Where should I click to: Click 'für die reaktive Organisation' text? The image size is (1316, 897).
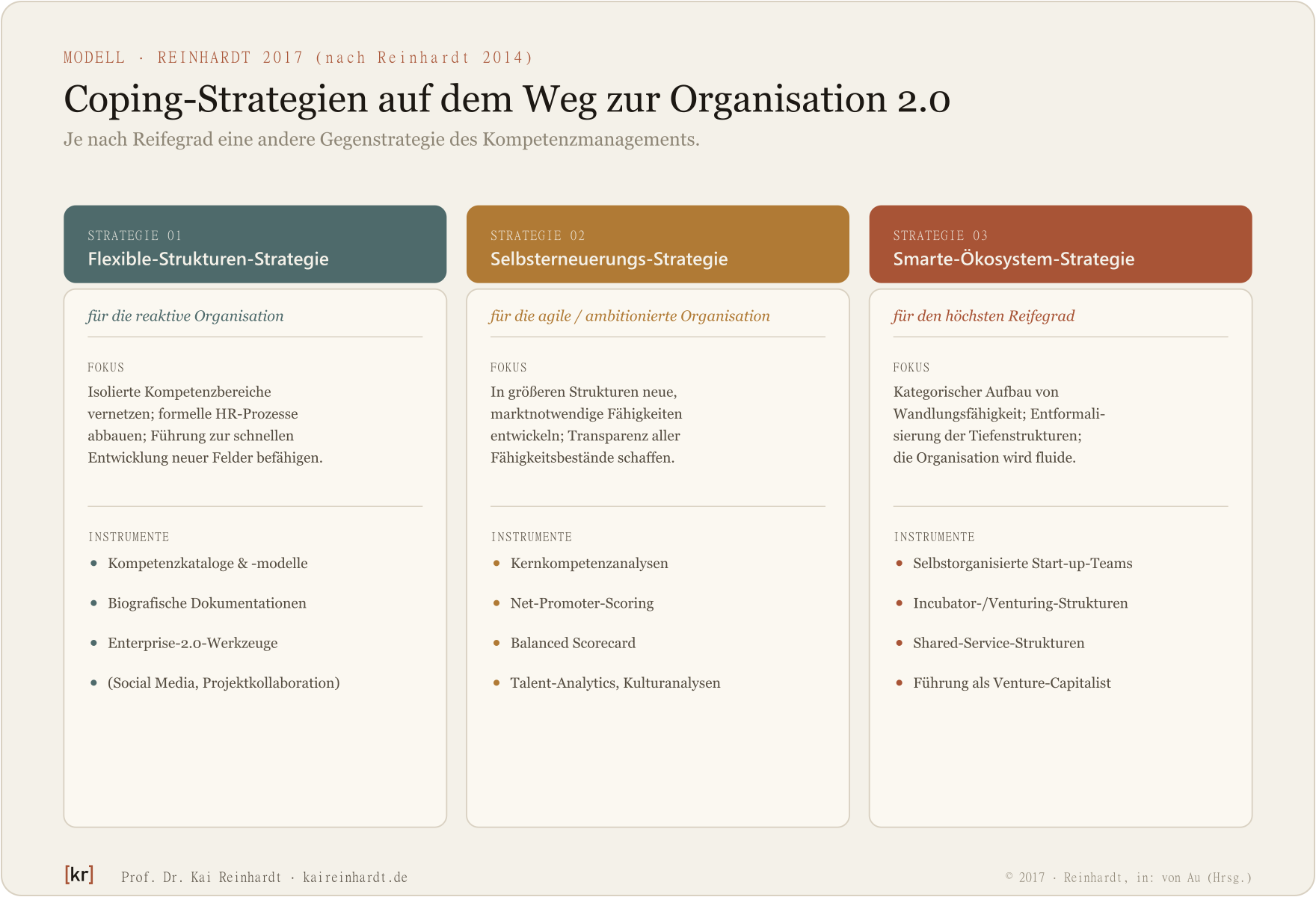[185, 316]
